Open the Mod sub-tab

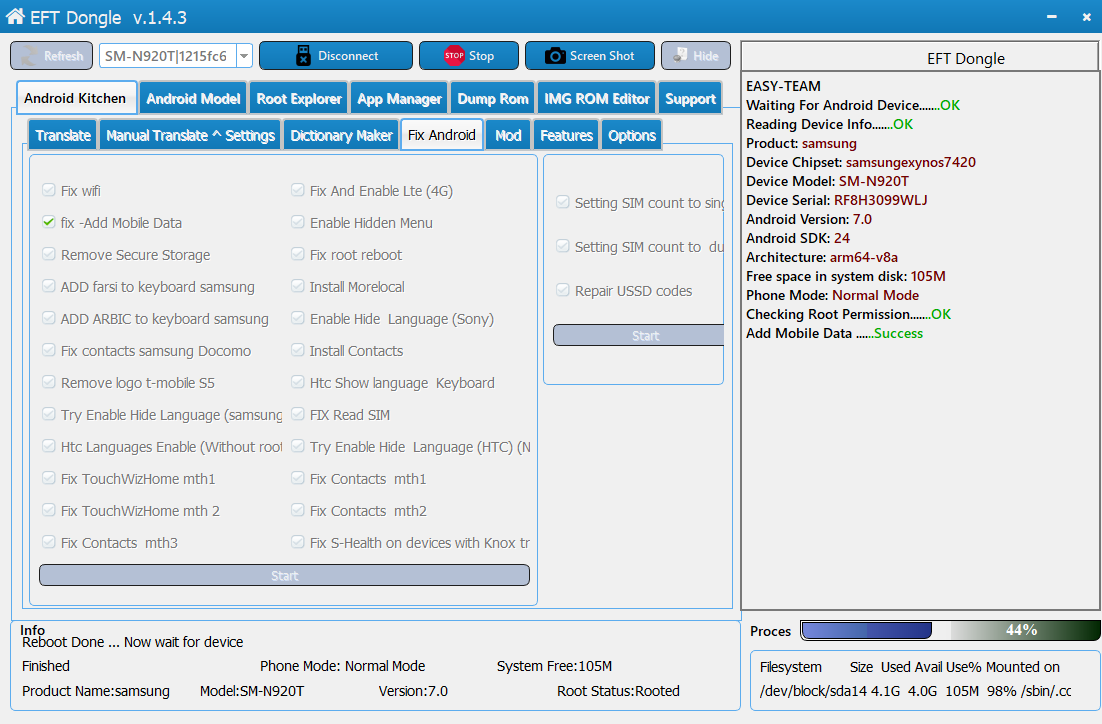[508, 135]
